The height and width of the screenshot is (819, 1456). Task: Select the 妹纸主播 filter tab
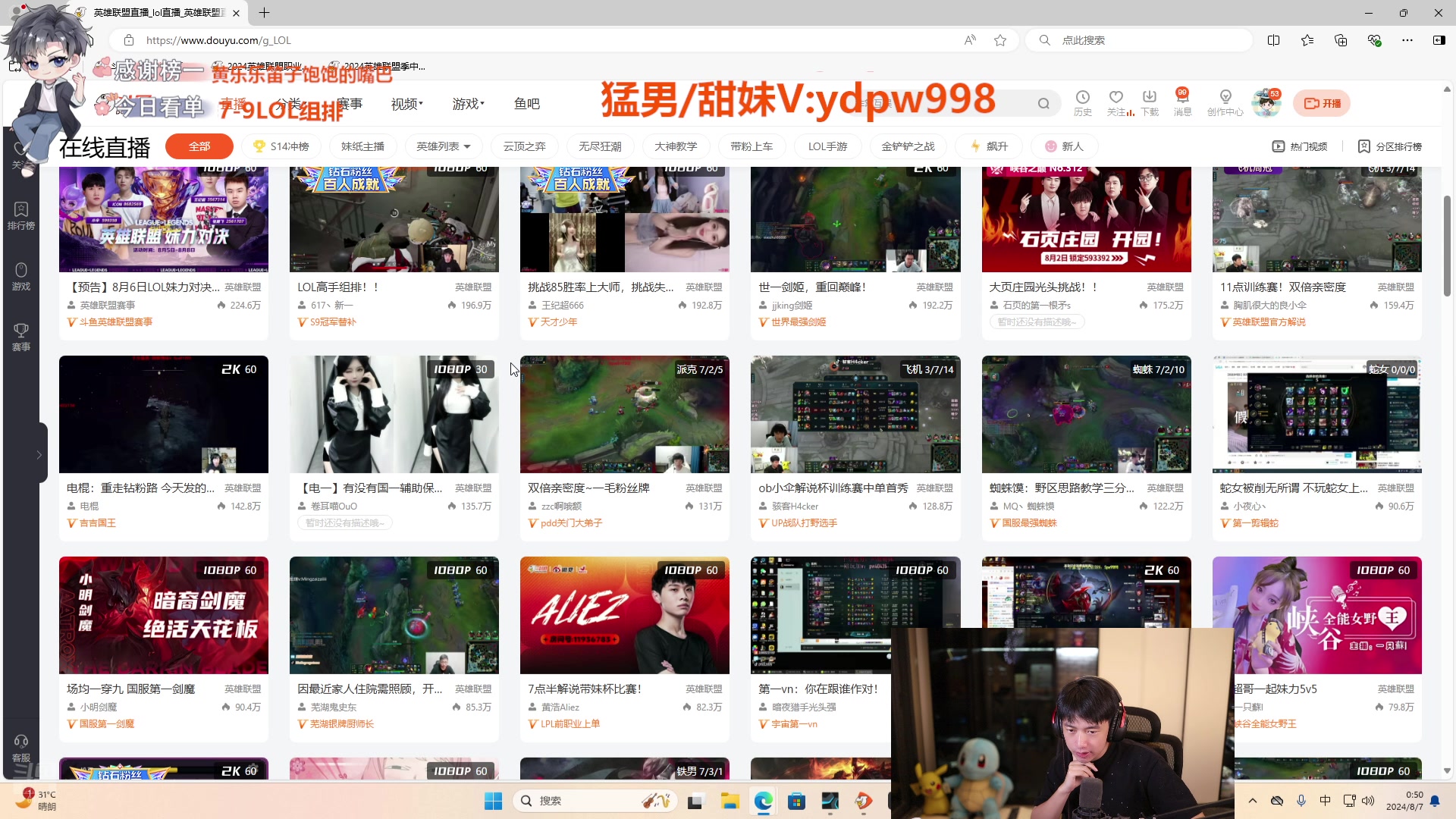362,146
